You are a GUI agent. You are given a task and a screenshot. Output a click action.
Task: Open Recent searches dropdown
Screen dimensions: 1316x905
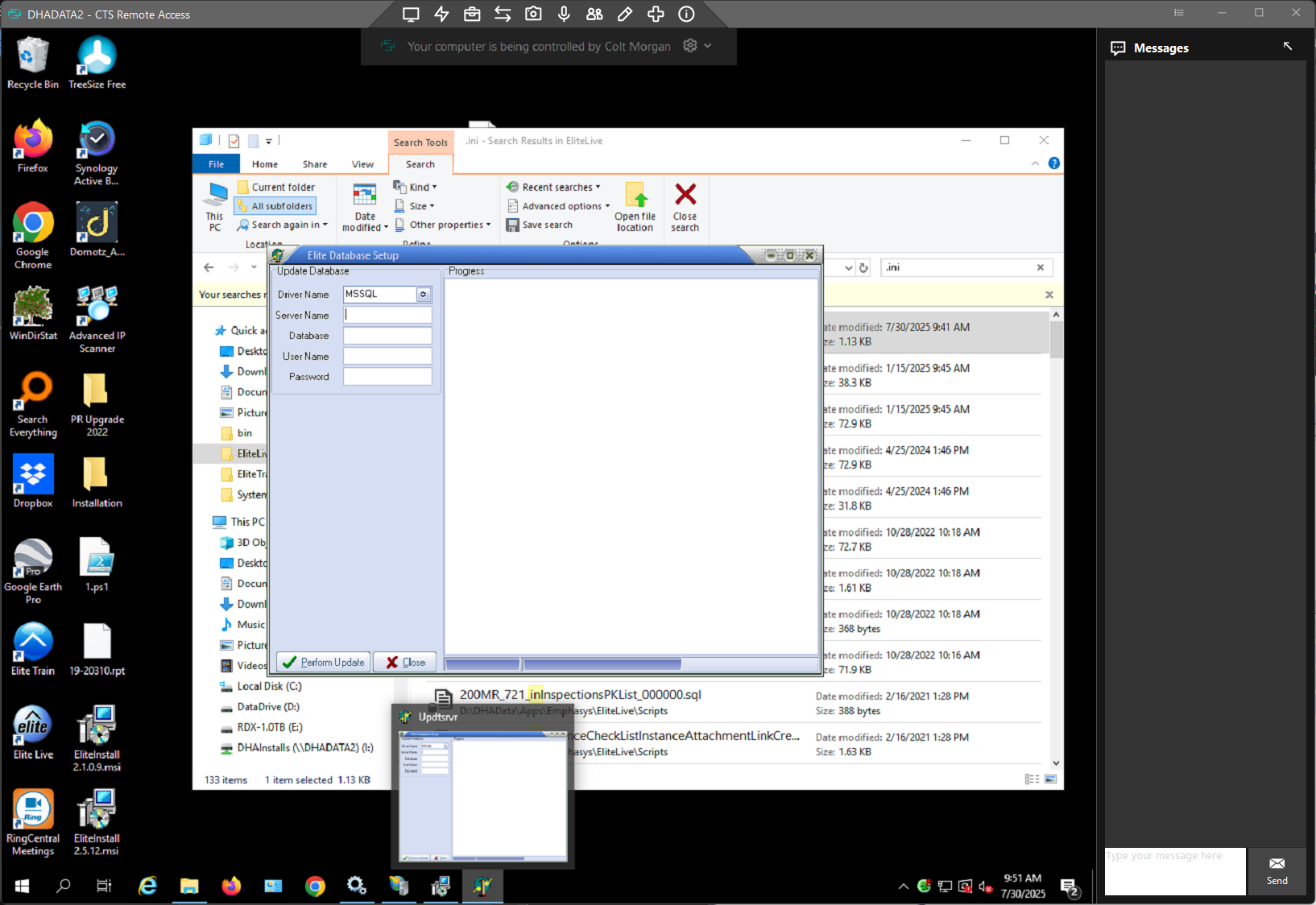tap(553, 187)
